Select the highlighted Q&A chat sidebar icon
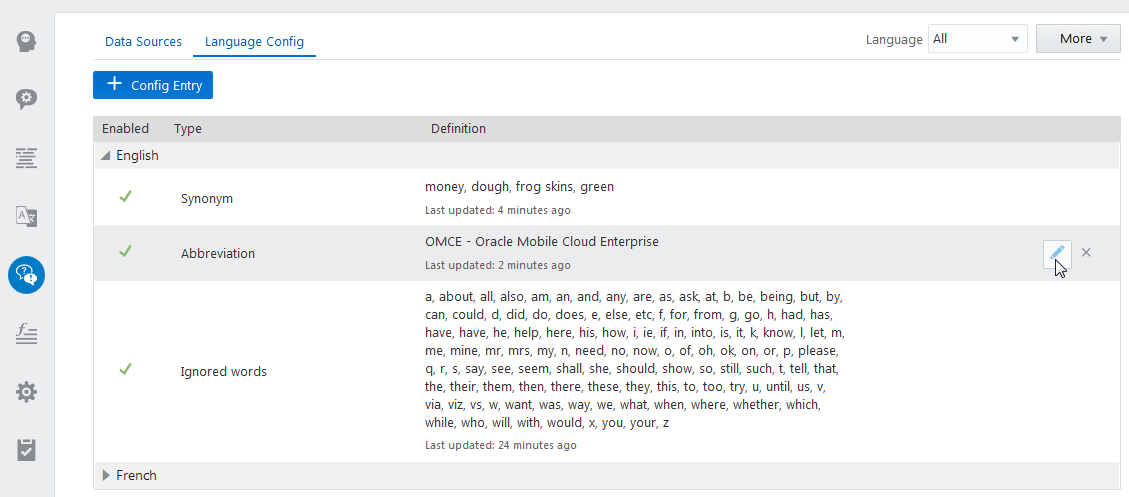This screenshot has width=1129, height=497. 26,274
